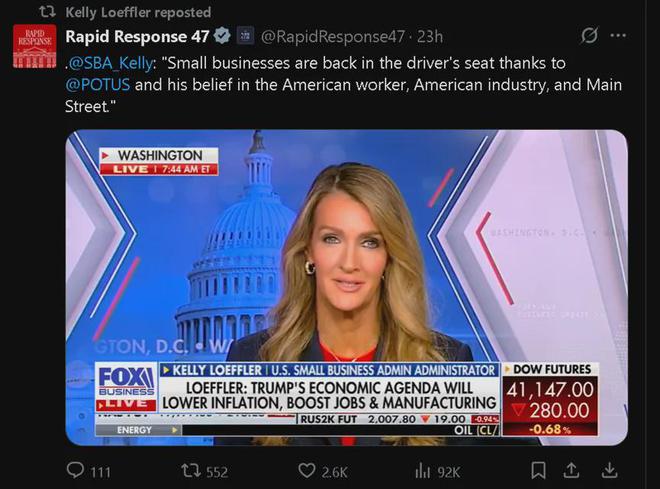This screenshot has width=660, height=489.
Task: Click the Grok circle-slash icon
Action: click(589, 37)
